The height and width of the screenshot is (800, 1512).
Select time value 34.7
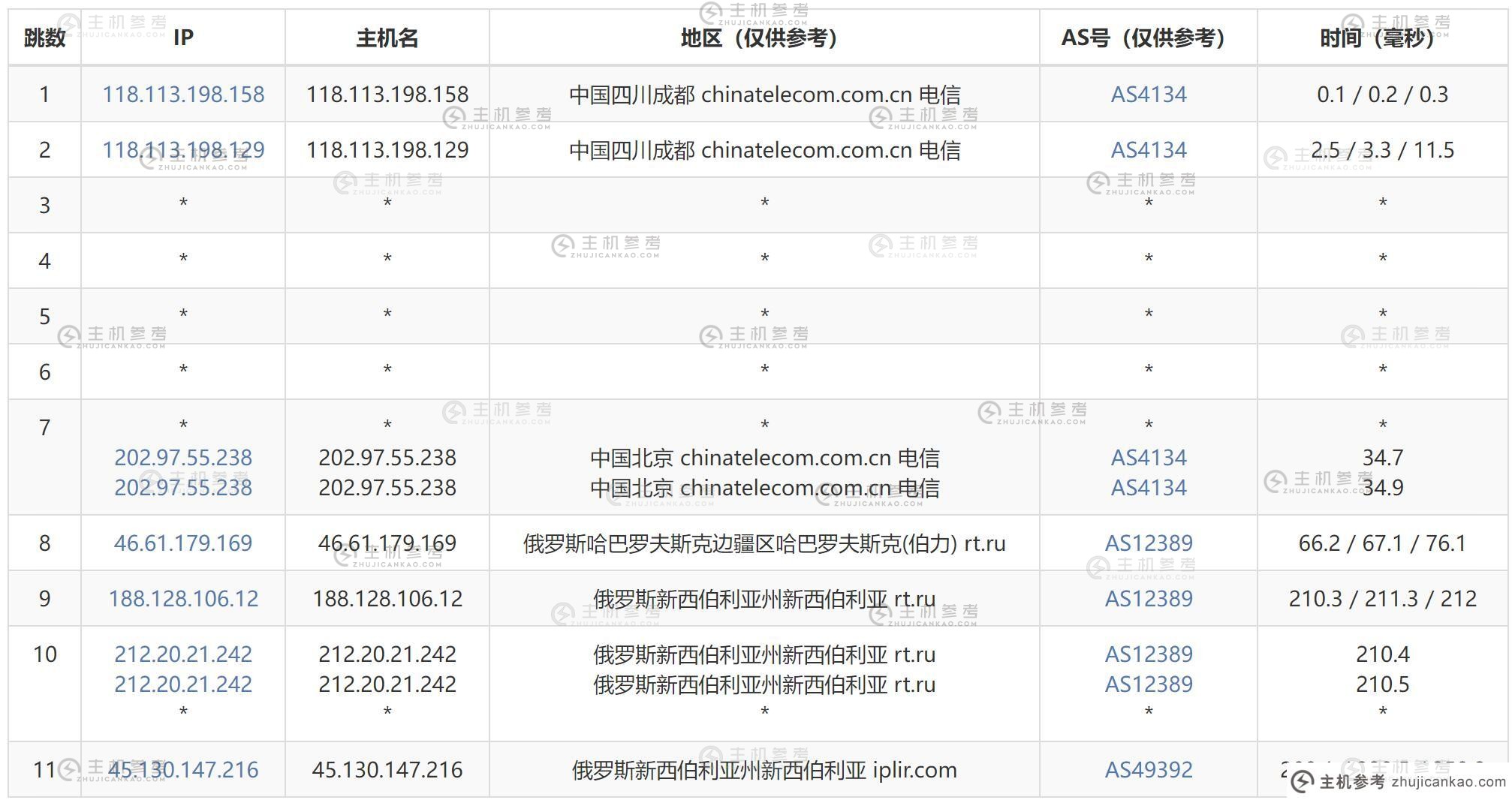coord(1383,458)
